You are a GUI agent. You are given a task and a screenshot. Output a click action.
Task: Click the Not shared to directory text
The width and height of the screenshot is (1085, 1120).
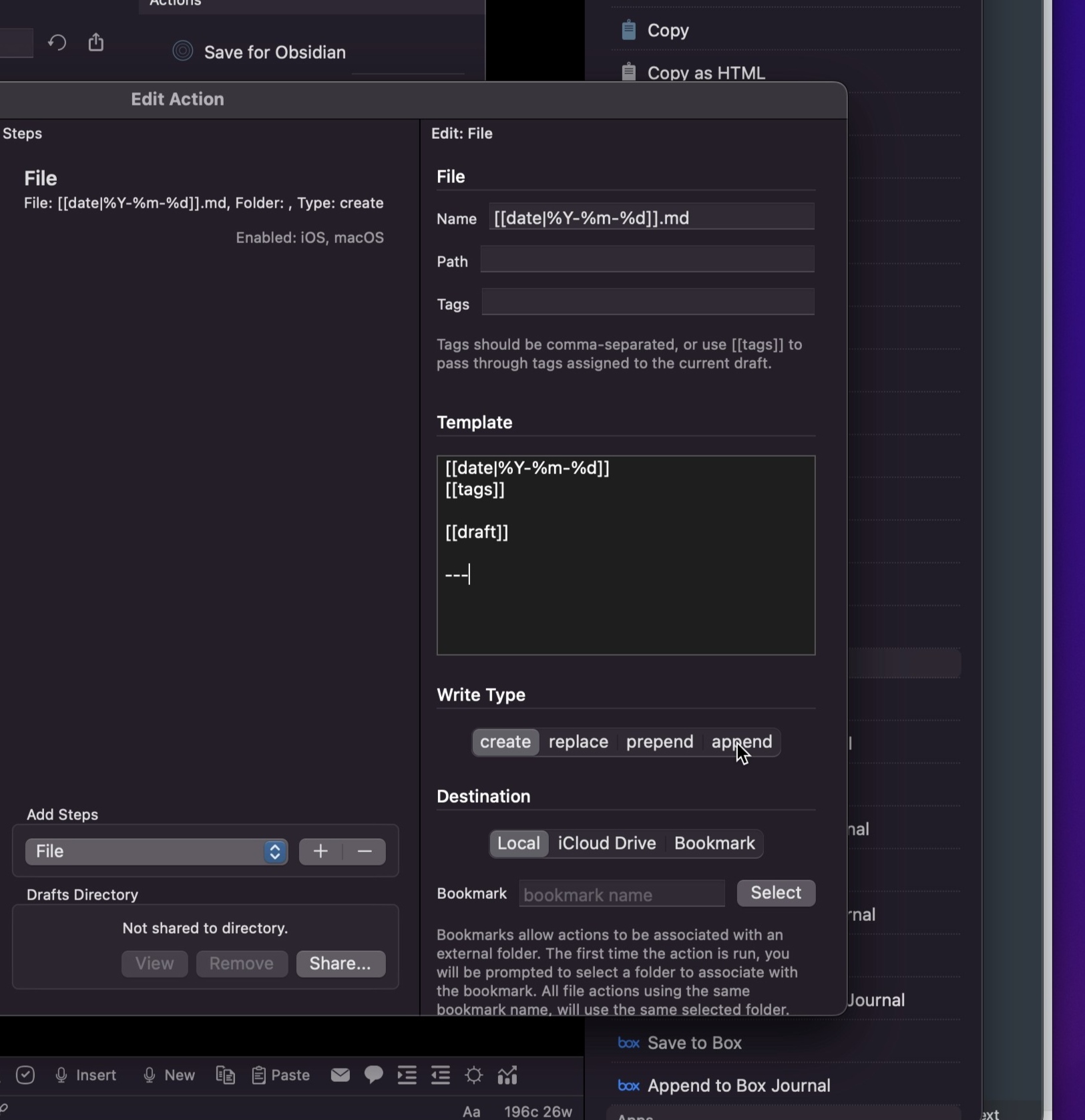point(205,928)
